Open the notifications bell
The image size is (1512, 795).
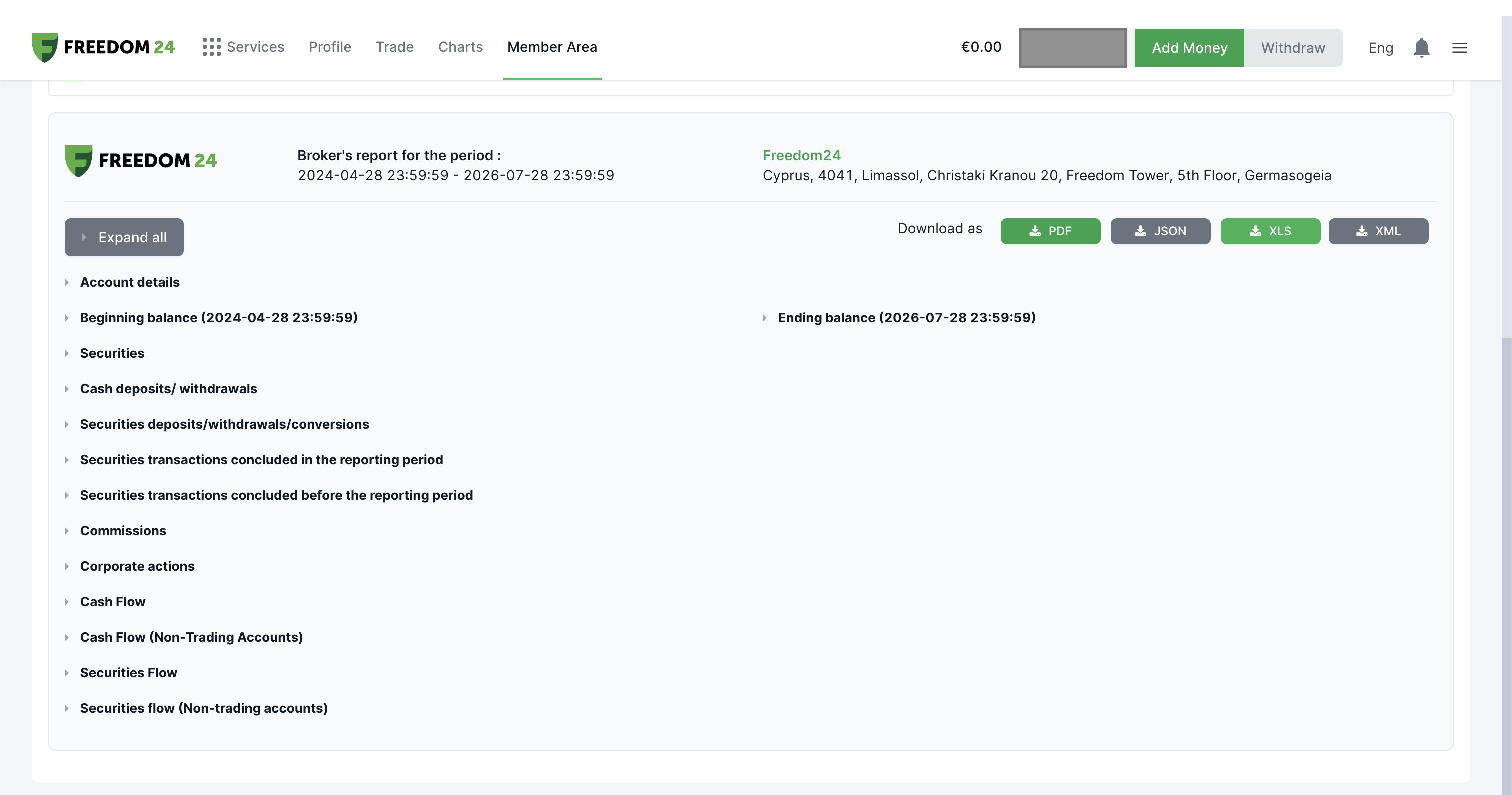[1421, 47]
